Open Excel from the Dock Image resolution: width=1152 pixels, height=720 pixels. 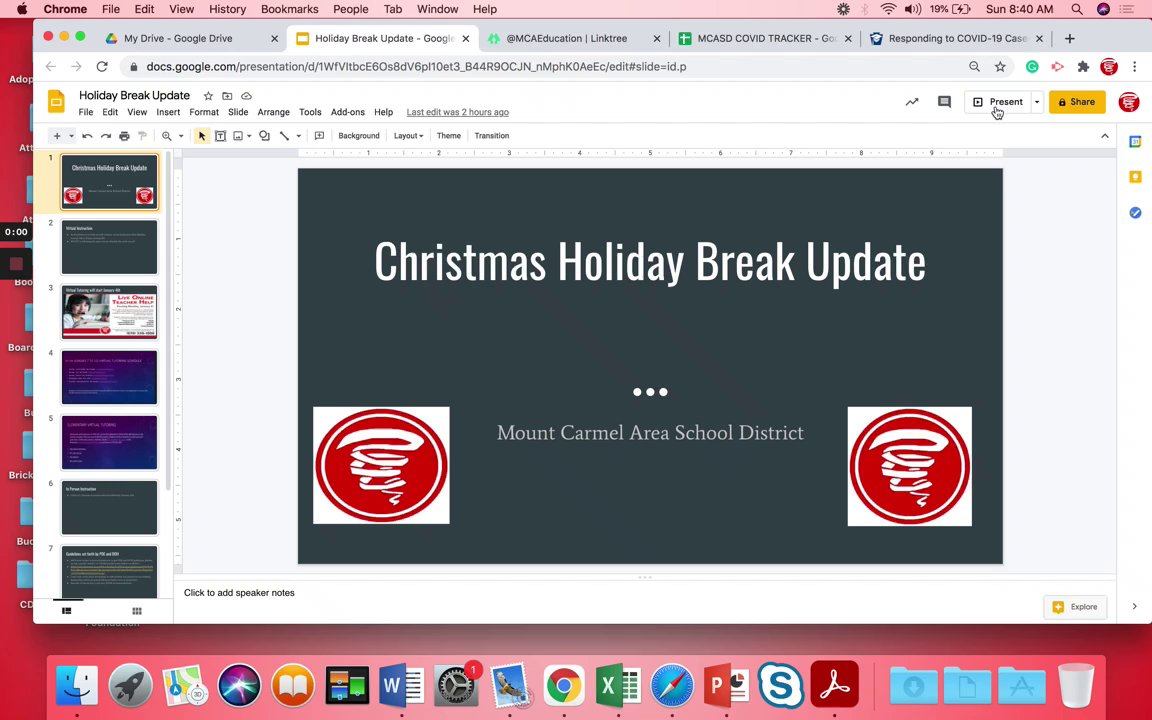(x=618, y=685)
